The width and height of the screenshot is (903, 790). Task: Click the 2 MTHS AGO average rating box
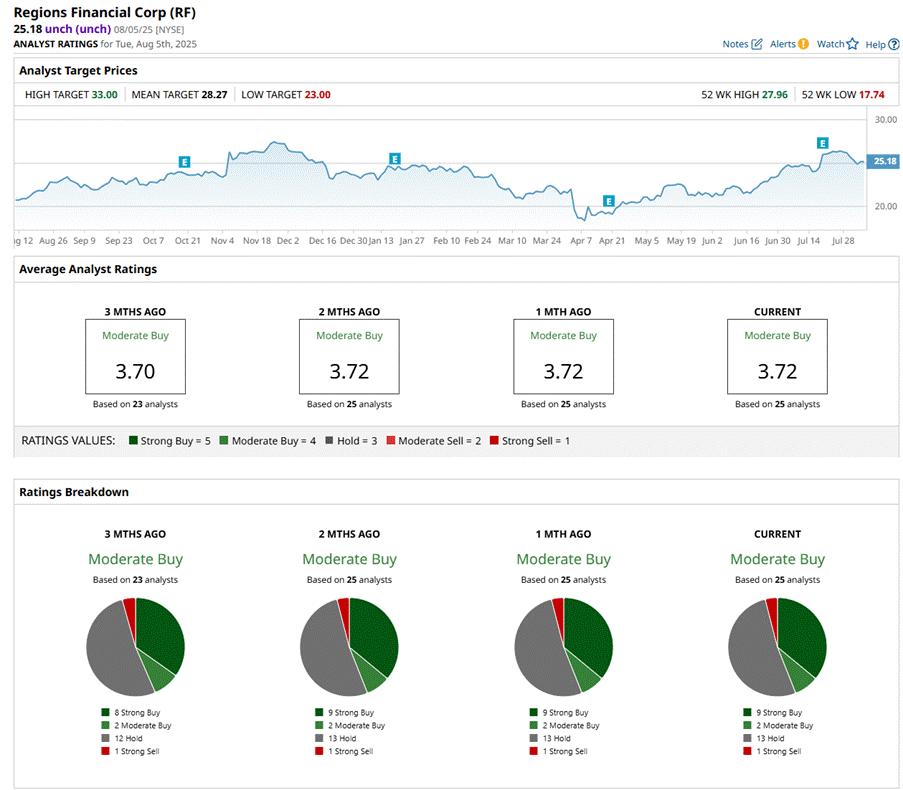click(349, 356)
